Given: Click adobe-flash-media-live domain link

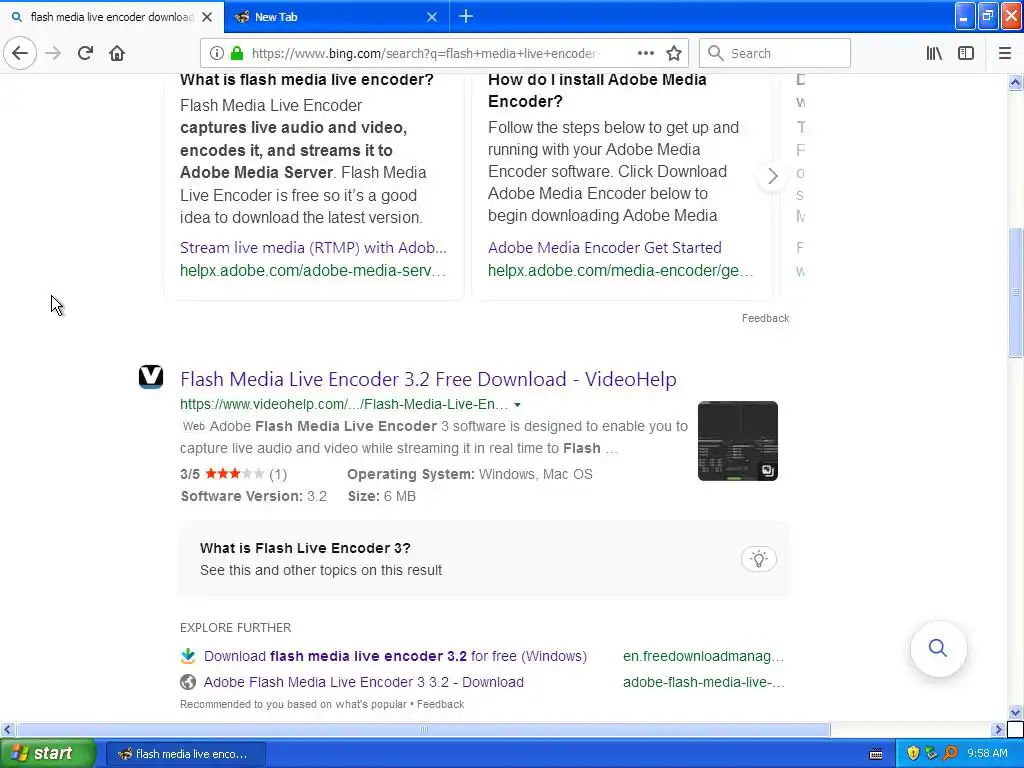Looking at the screenshot, I should pyautogui.click(x=703, y=682).
